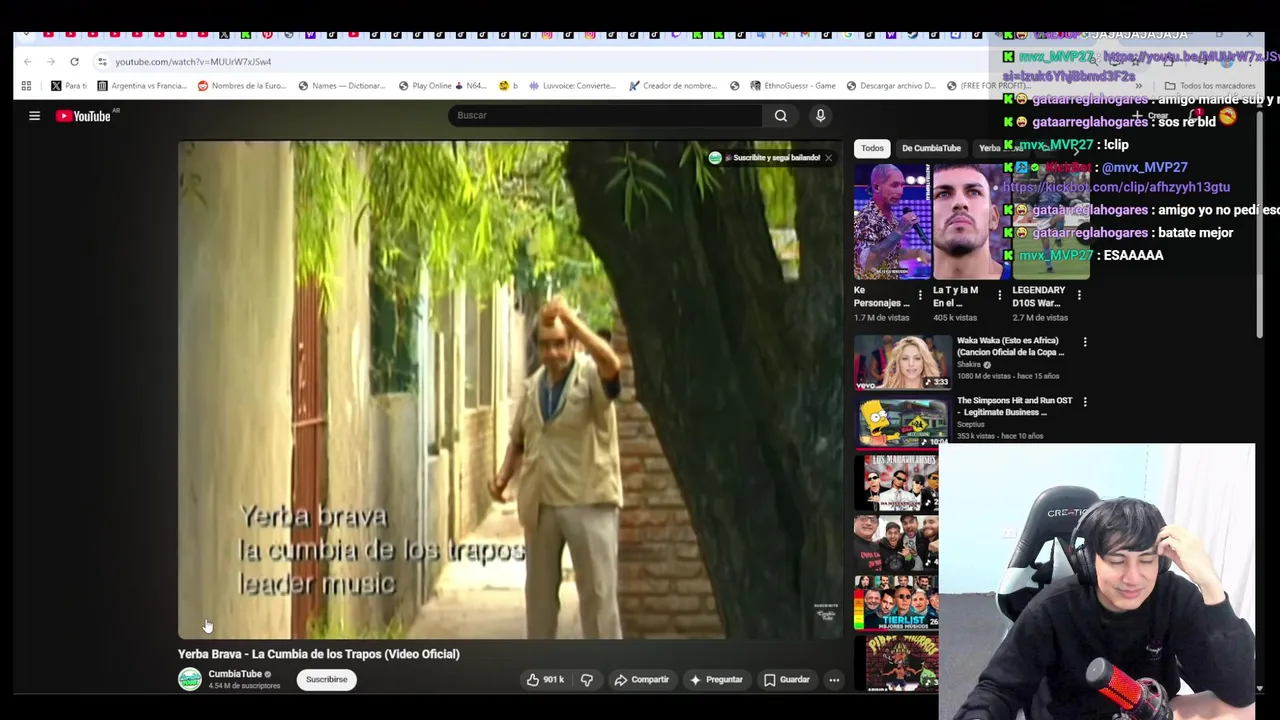Click the channel watermark in the player corner
This screenshot has height=720, width=1280.
(x=826, y=612)
